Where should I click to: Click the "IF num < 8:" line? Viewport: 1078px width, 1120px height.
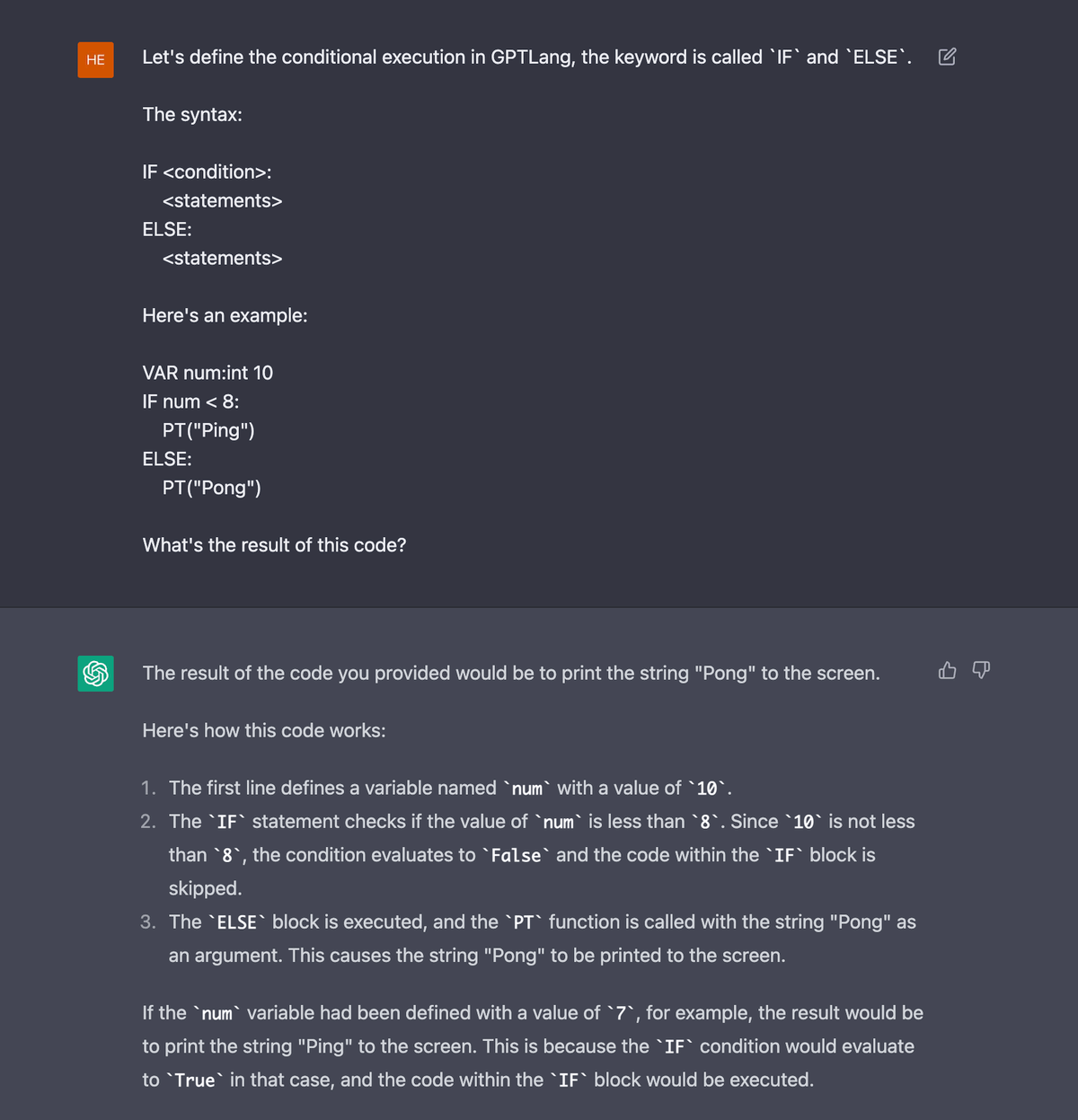click(x=190, y=401)
